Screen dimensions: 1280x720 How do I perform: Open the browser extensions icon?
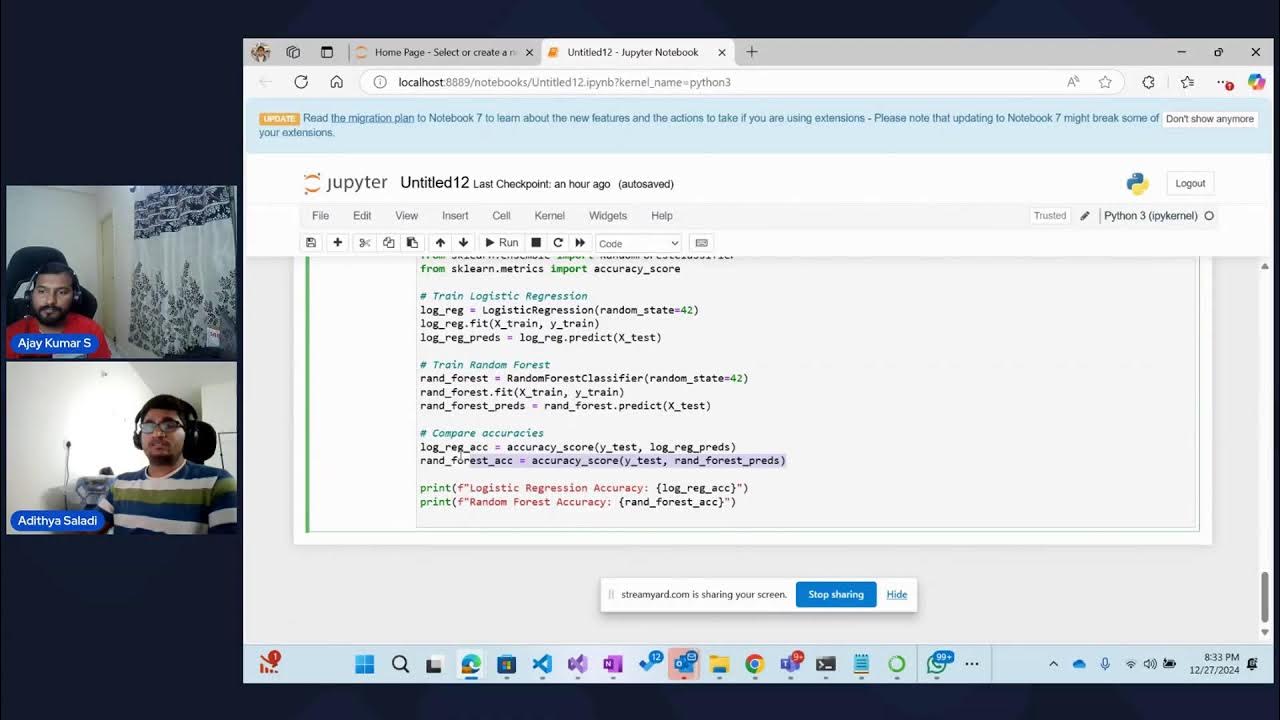(1148, 82)
